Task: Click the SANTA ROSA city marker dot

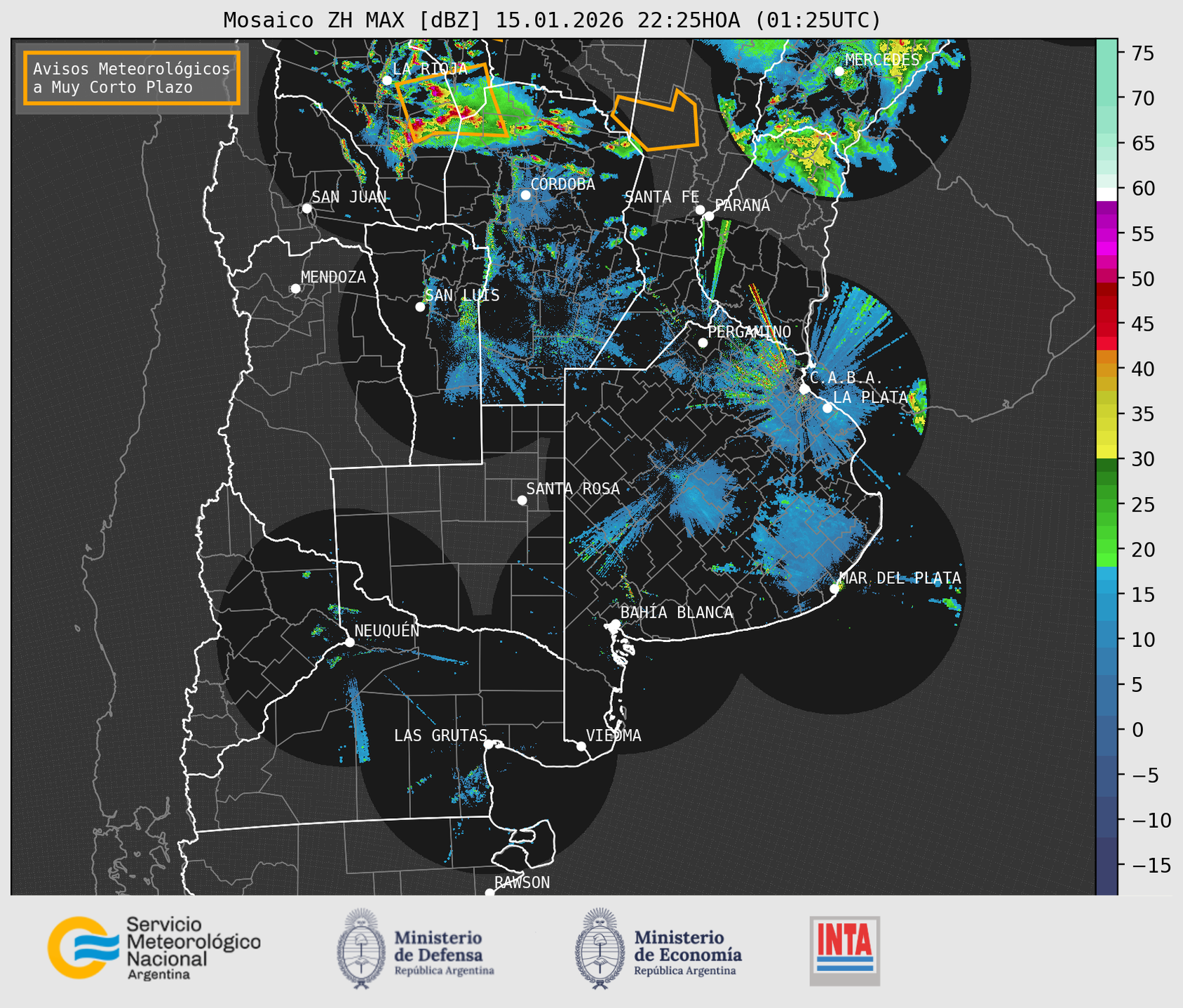Action: 522,500
